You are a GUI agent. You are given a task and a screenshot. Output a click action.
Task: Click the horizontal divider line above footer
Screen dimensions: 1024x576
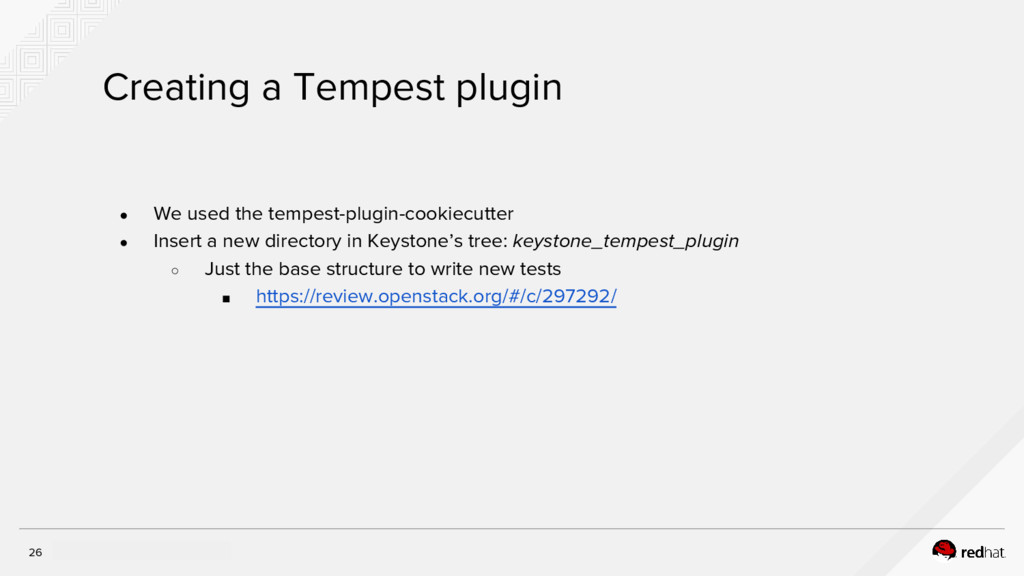(x=512, y=528)
